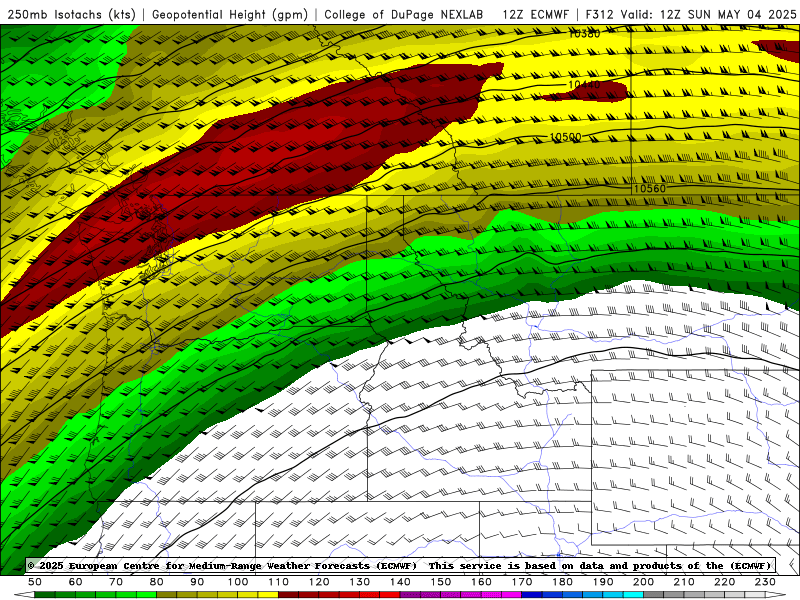Click the '250mb Isotachs (kts)' title text
800x600 pixels.
coord(72,14)
